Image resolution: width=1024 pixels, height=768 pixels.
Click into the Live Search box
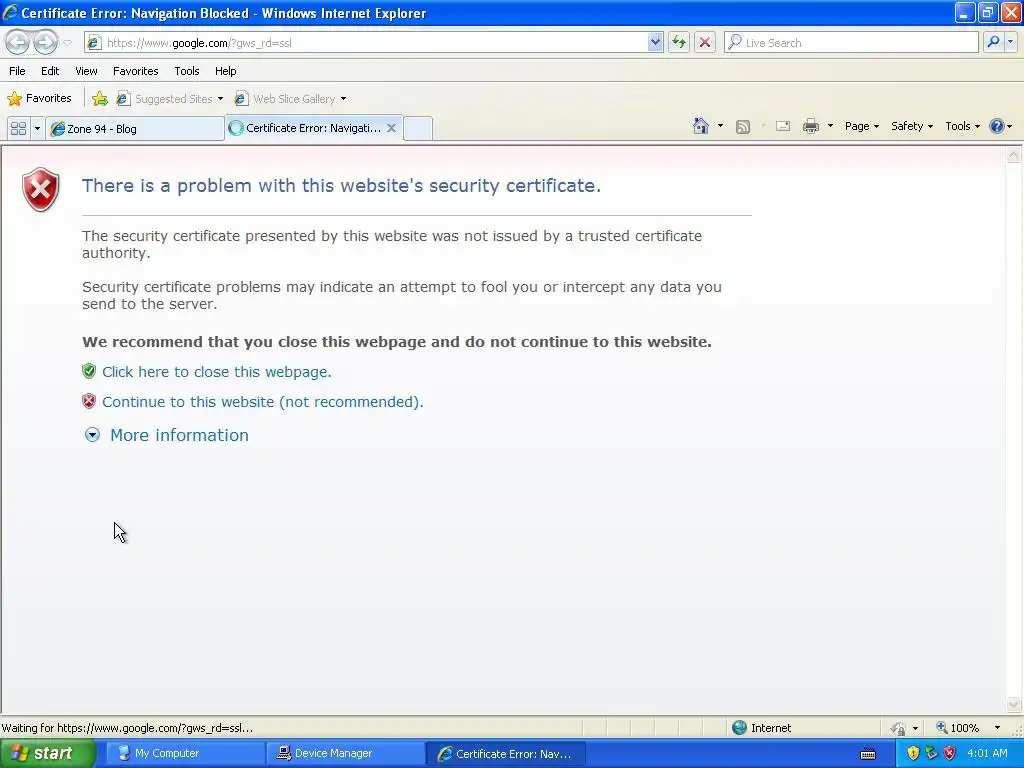(x=851, y=42)
